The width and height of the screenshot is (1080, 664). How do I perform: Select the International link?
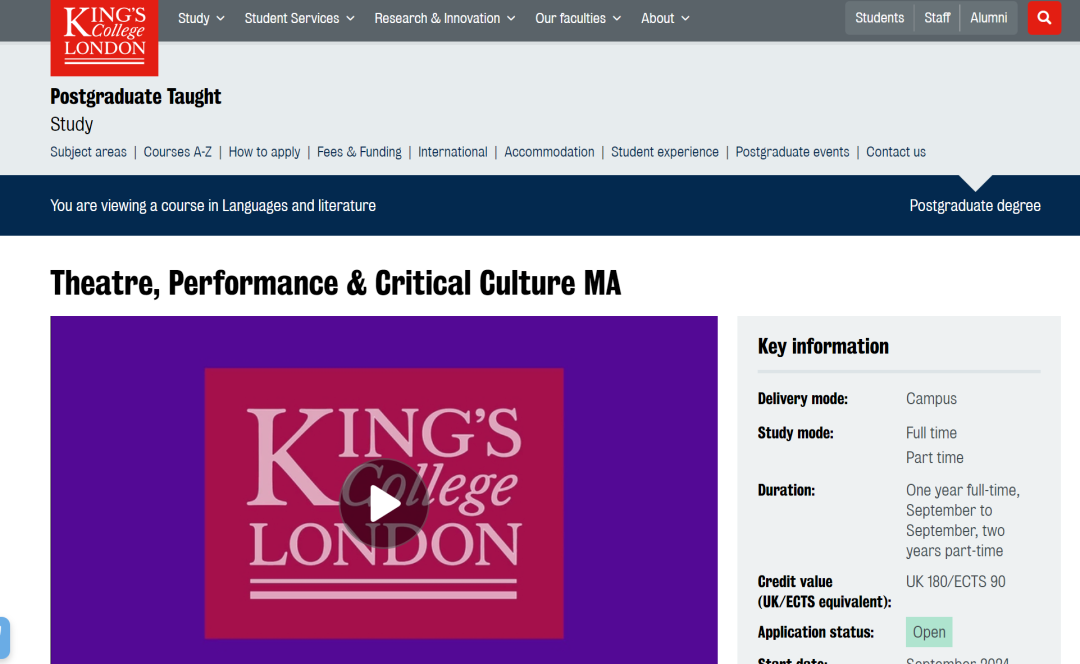click(x=453, y=152)
